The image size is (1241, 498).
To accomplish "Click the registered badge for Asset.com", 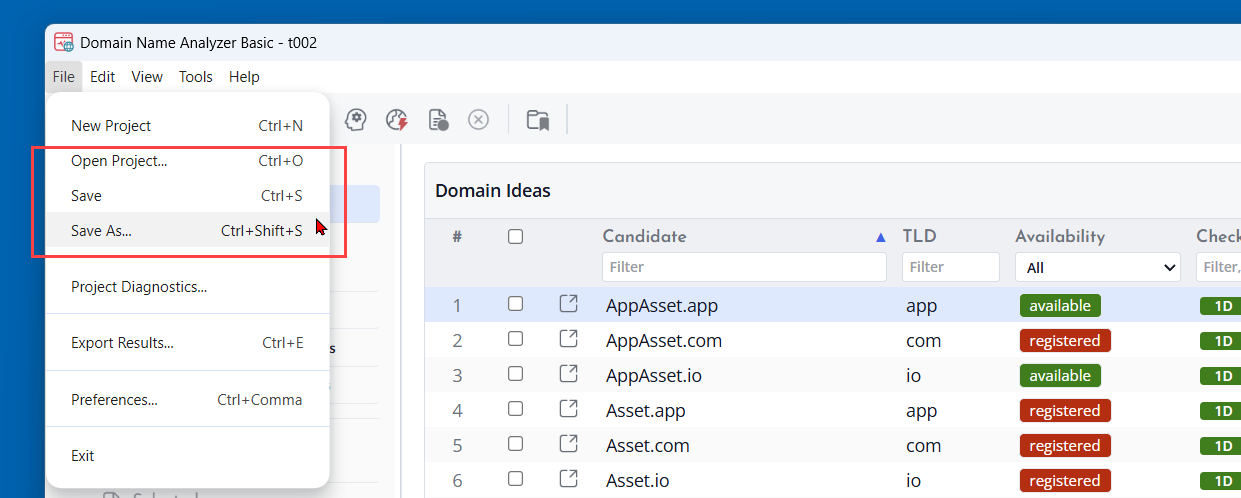I will 1065,445.
